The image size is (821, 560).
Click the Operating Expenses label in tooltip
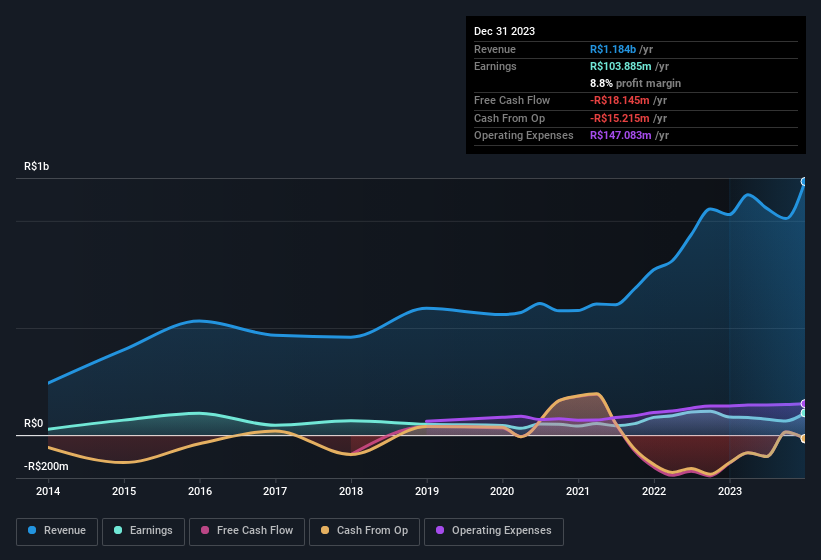tap(524, 136)
